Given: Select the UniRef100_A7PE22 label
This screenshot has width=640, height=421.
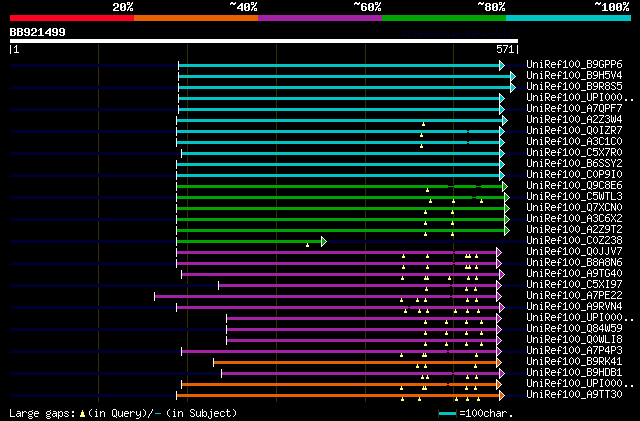Looking at the screenshot, I should (x=574, y=296).
